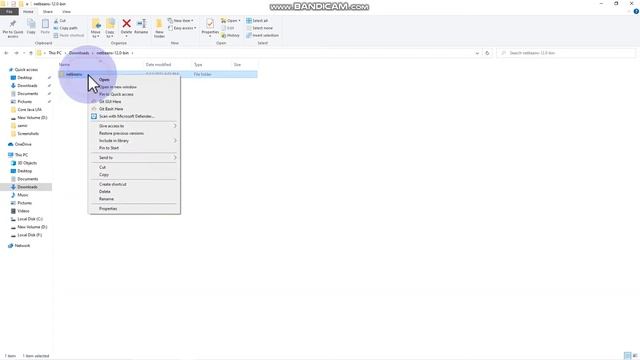Open Move to dropdown in ribbon
640x360 pixels.
click(96, 28)
